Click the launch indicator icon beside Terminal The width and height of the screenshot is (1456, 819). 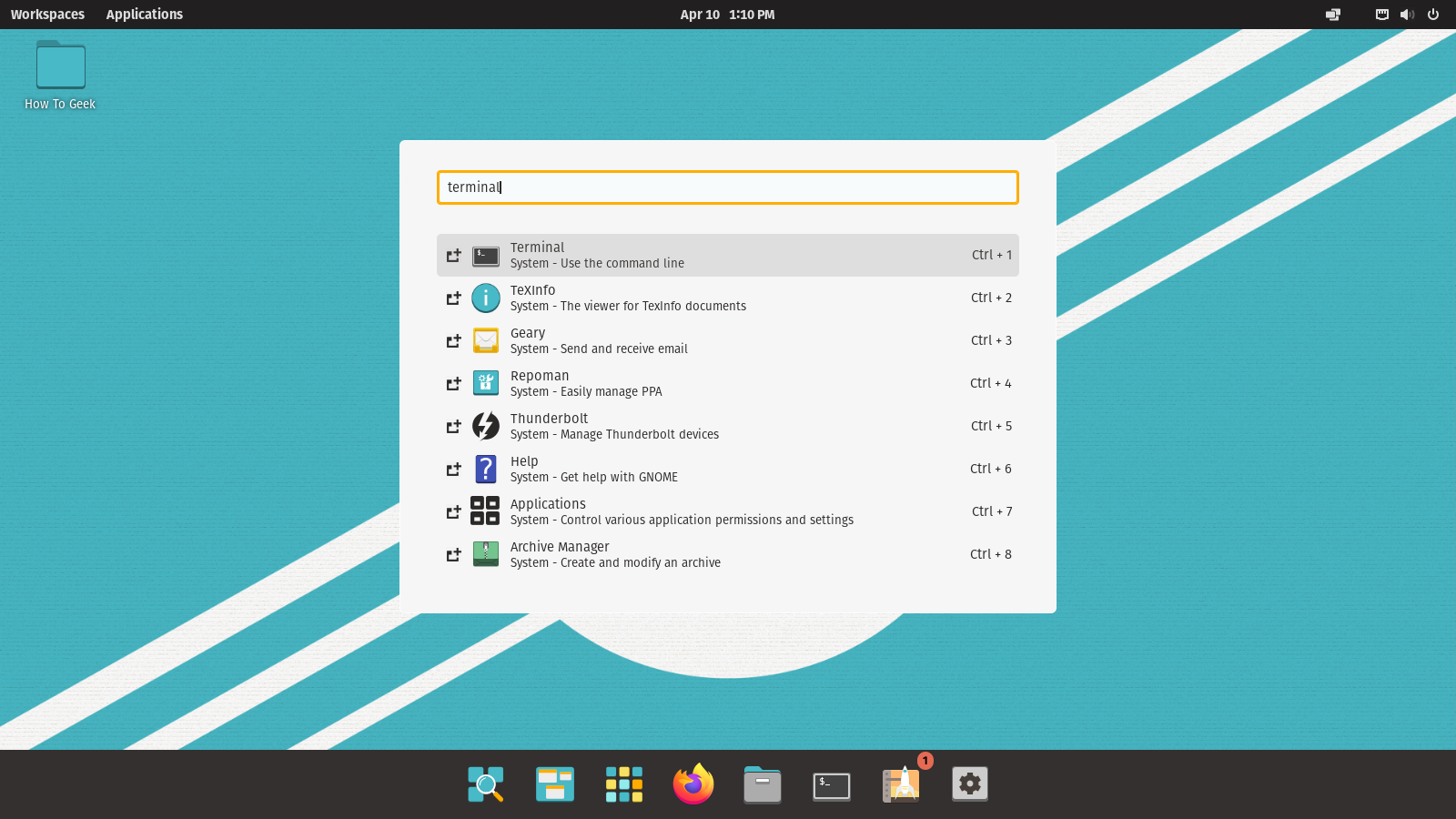coord(453,256)
